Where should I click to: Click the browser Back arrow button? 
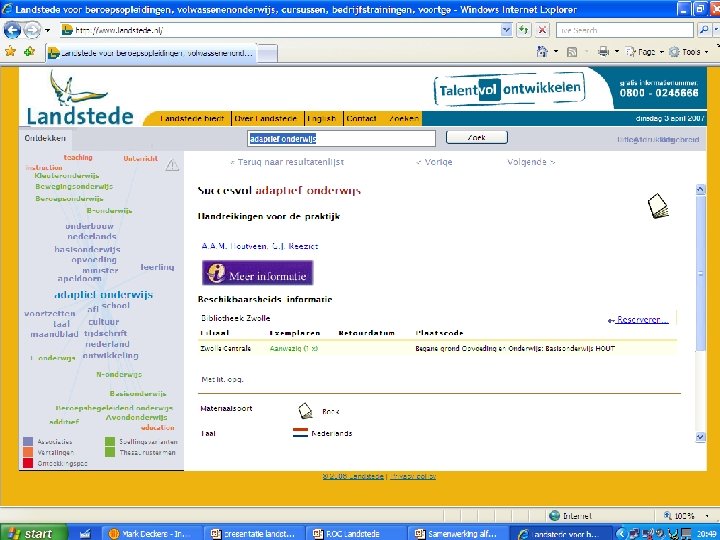point(12,30)
